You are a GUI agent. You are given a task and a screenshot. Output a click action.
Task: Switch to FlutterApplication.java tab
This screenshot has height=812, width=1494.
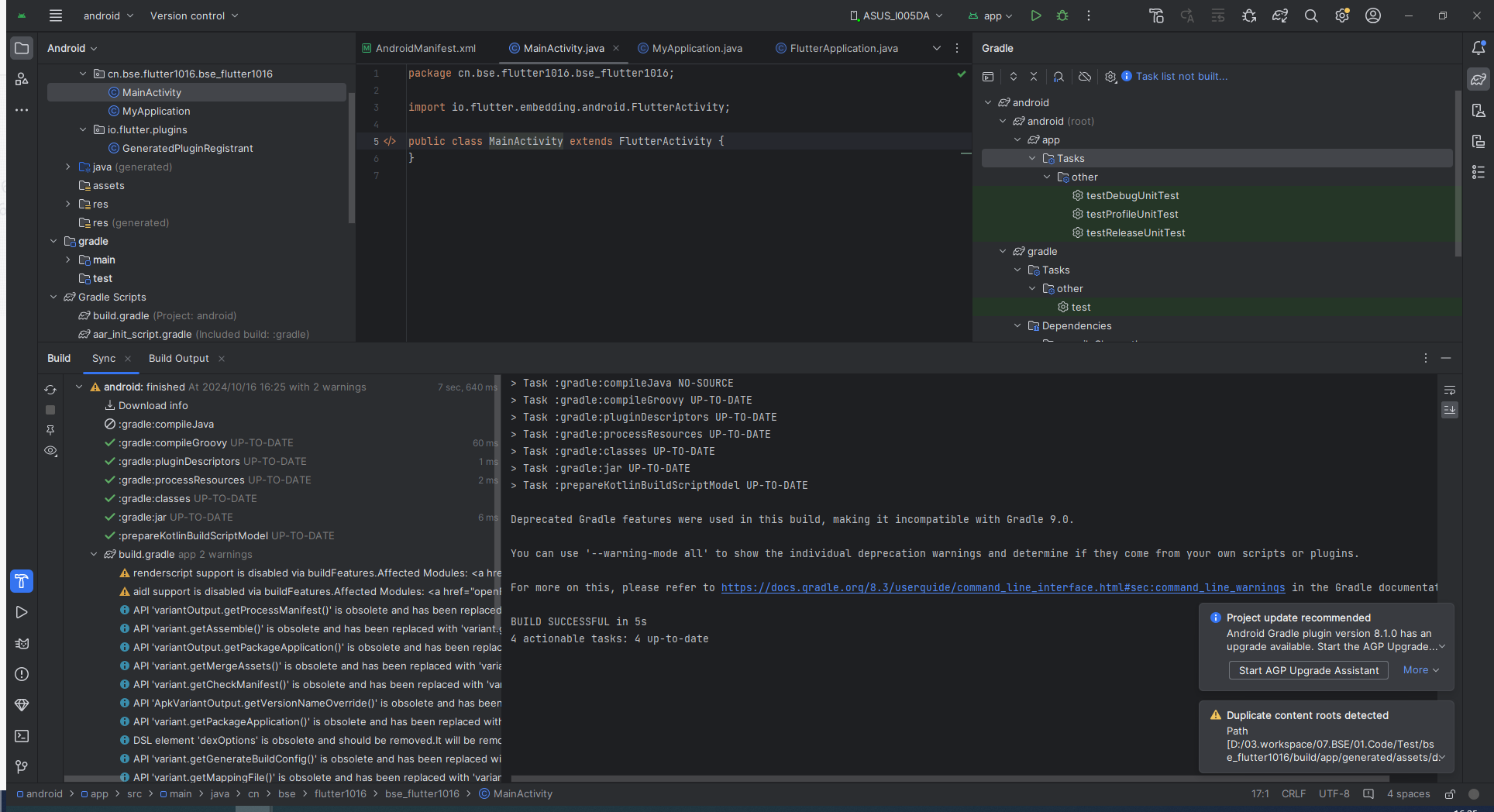click(837, 48)
